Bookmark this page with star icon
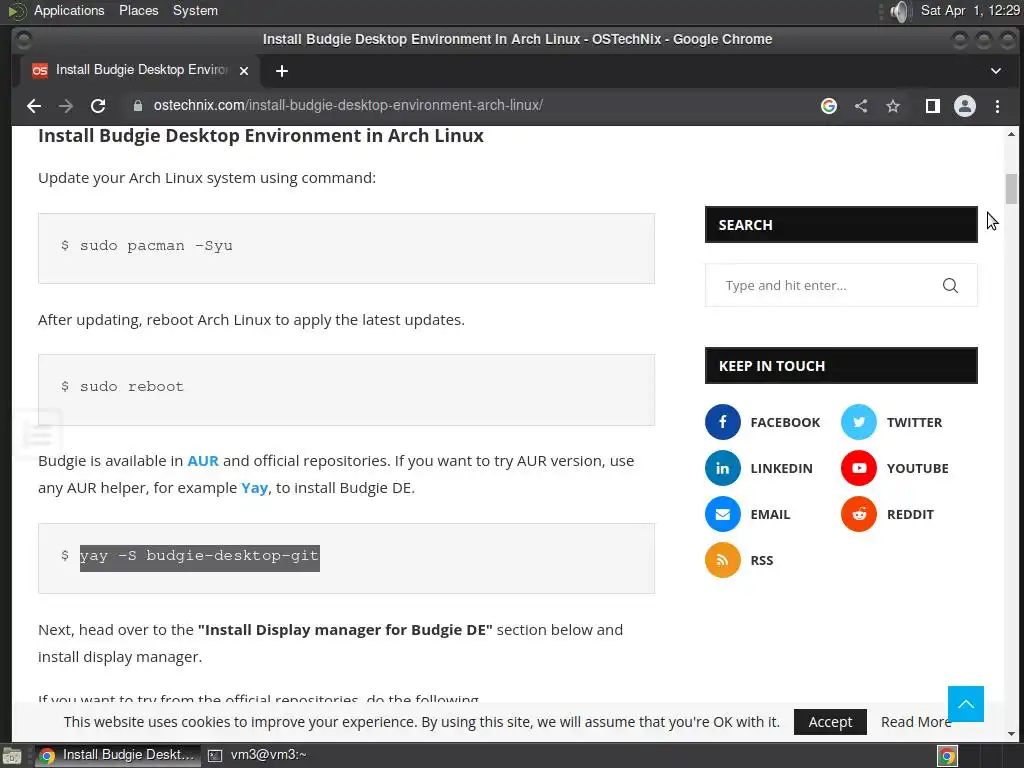The height and width of the screenshot is (768, 1024). coord(893,106)
